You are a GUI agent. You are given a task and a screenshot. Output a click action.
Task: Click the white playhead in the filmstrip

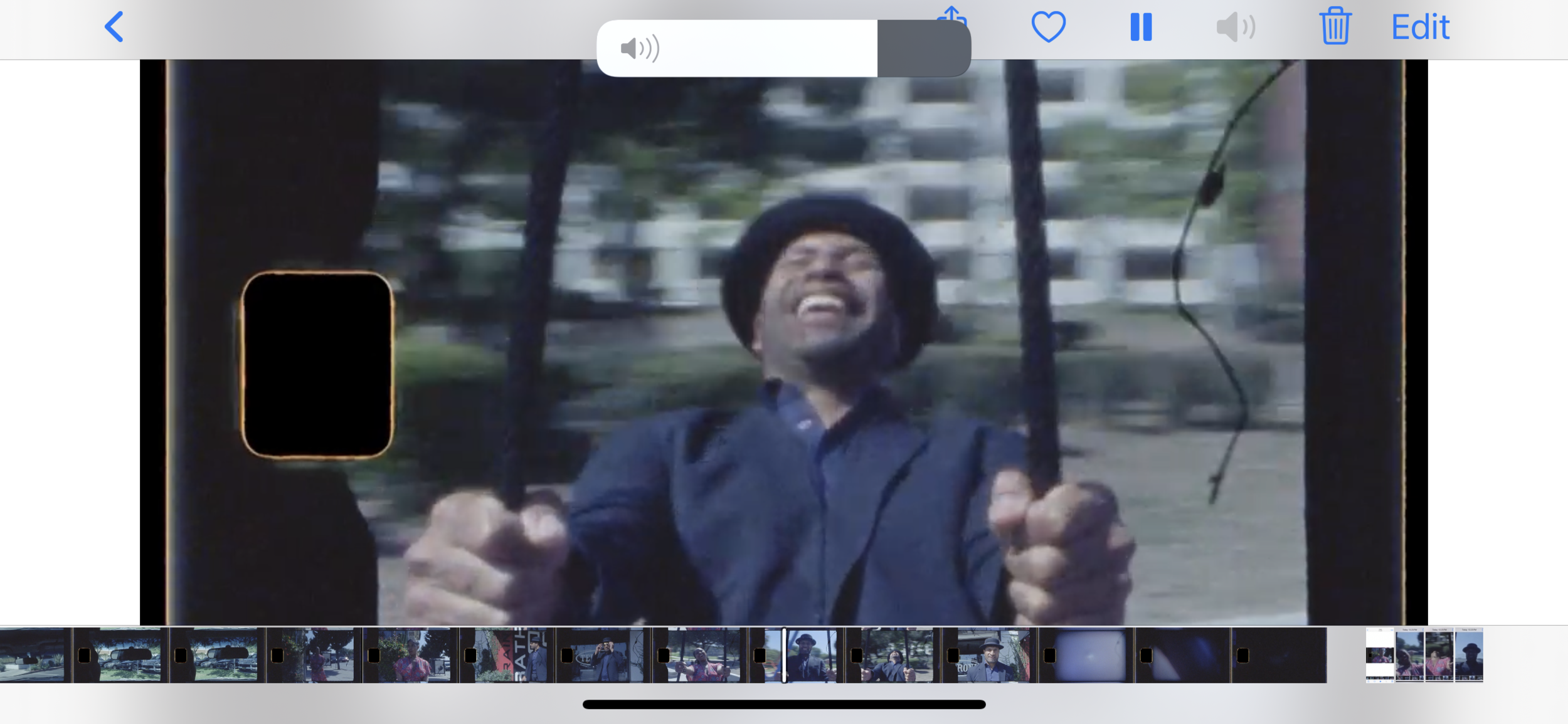784,655
